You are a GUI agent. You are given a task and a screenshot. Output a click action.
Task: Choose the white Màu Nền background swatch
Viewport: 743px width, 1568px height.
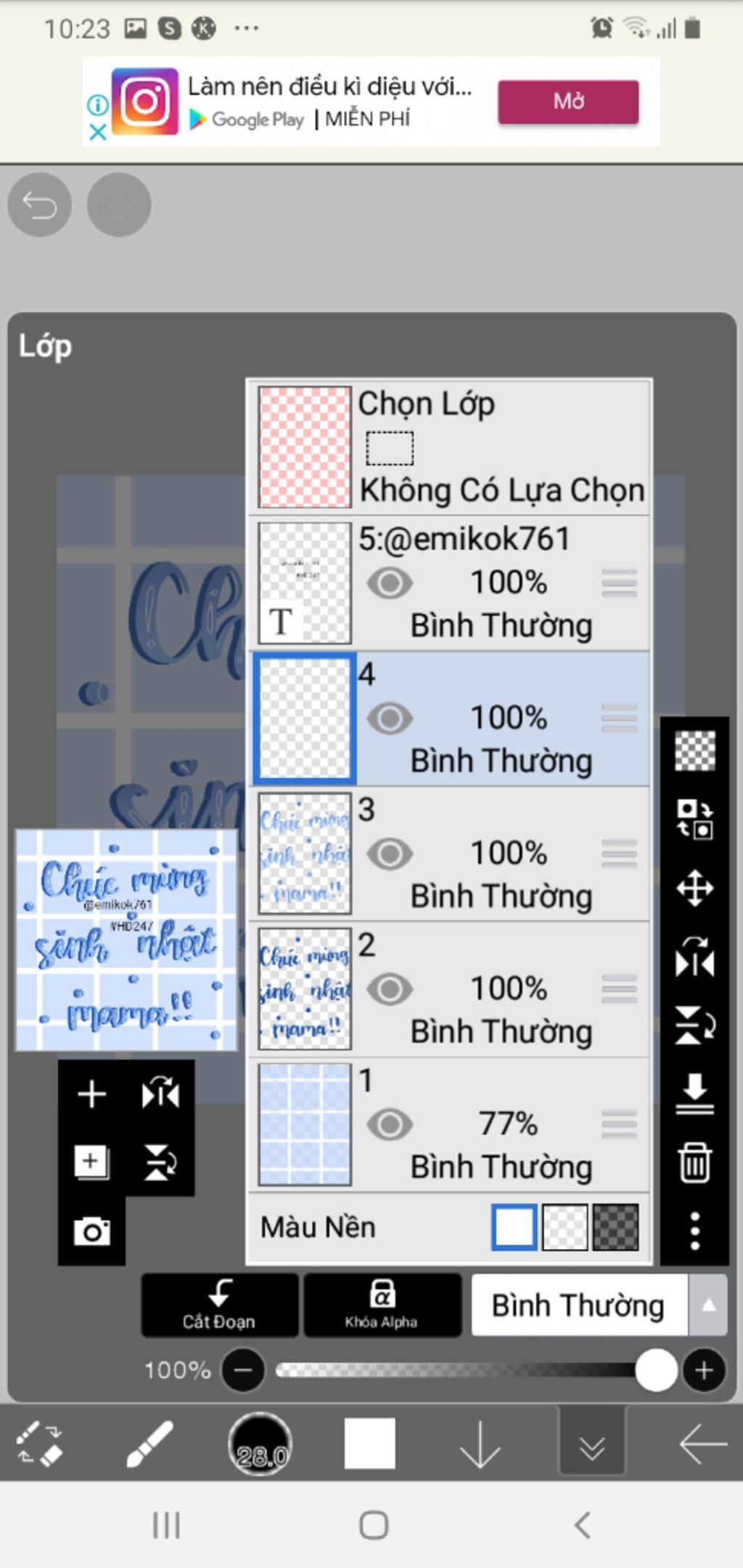click(x=514, y=1227)
